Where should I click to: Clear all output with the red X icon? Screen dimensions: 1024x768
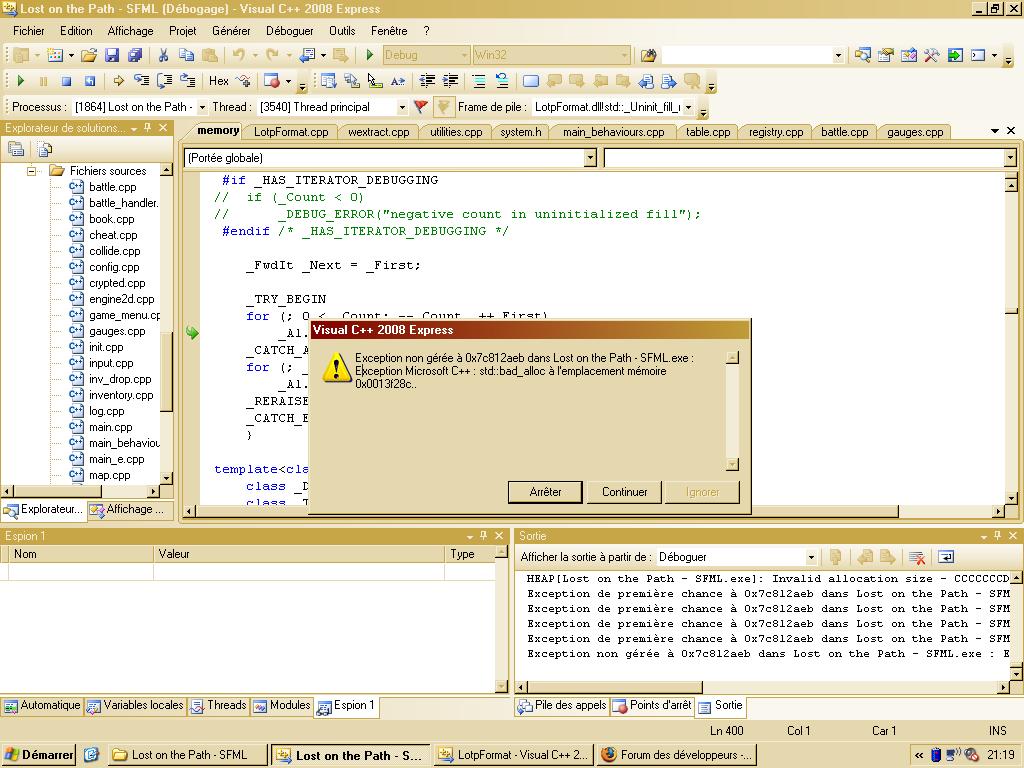(917, 557)
